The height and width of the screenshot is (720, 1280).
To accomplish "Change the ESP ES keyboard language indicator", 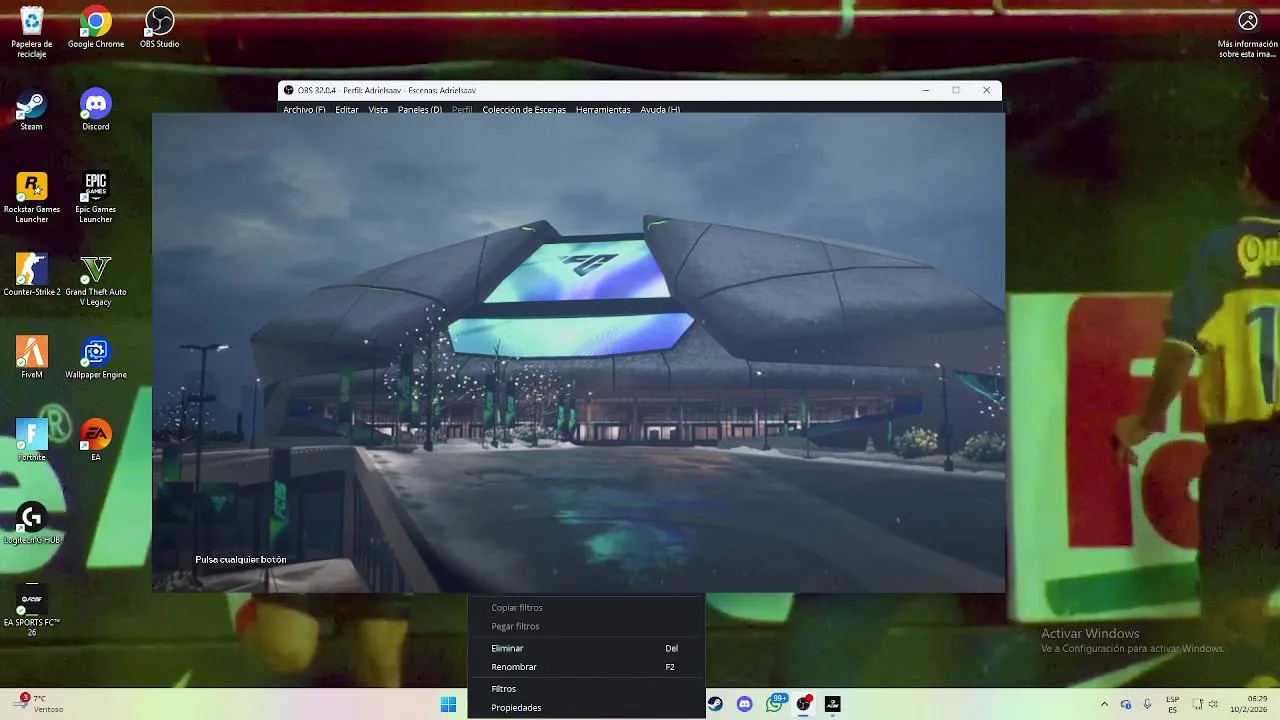I will (x=1172, y=704).
